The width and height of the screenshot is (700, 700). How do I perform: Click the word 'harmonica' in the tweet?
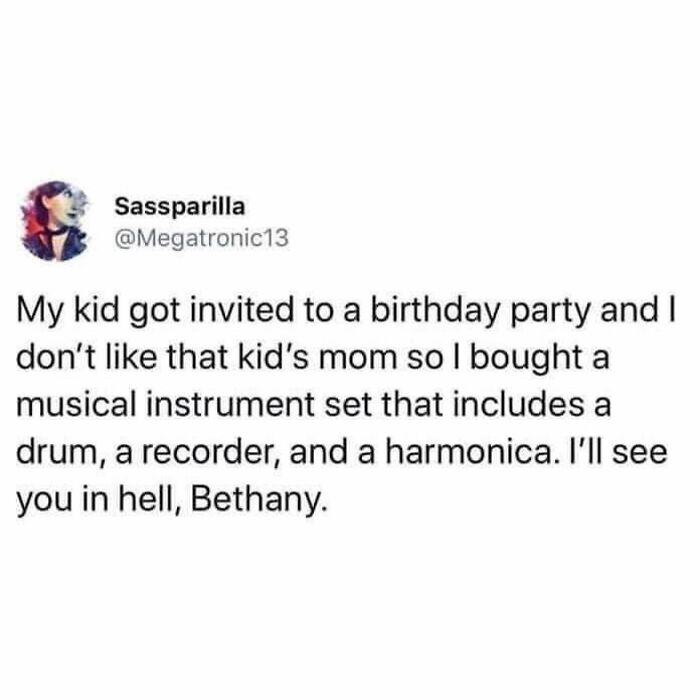pyautogui.click(x=472, y=452)
